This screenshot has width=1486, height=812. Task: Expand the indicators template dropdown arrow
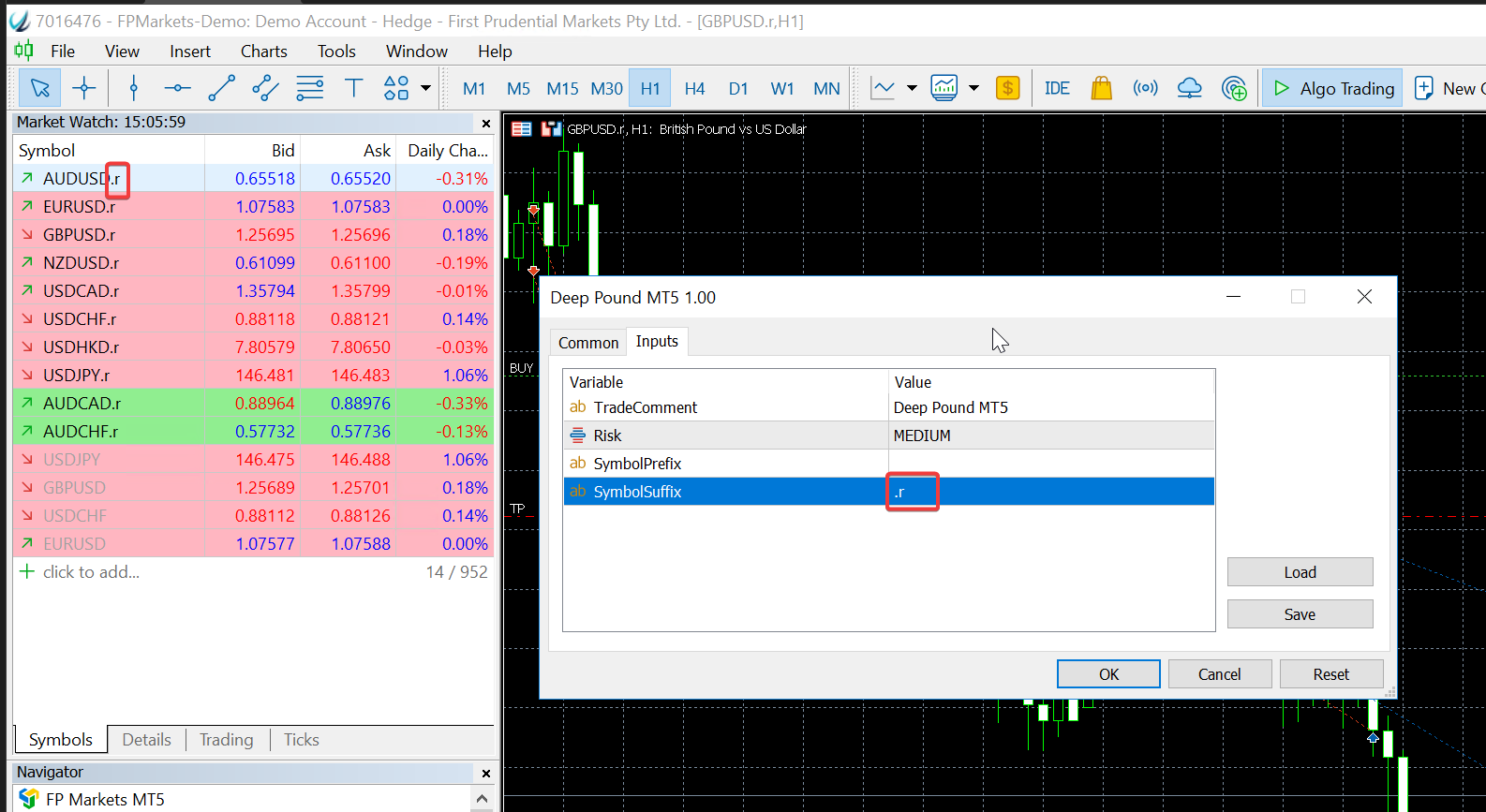973,88
